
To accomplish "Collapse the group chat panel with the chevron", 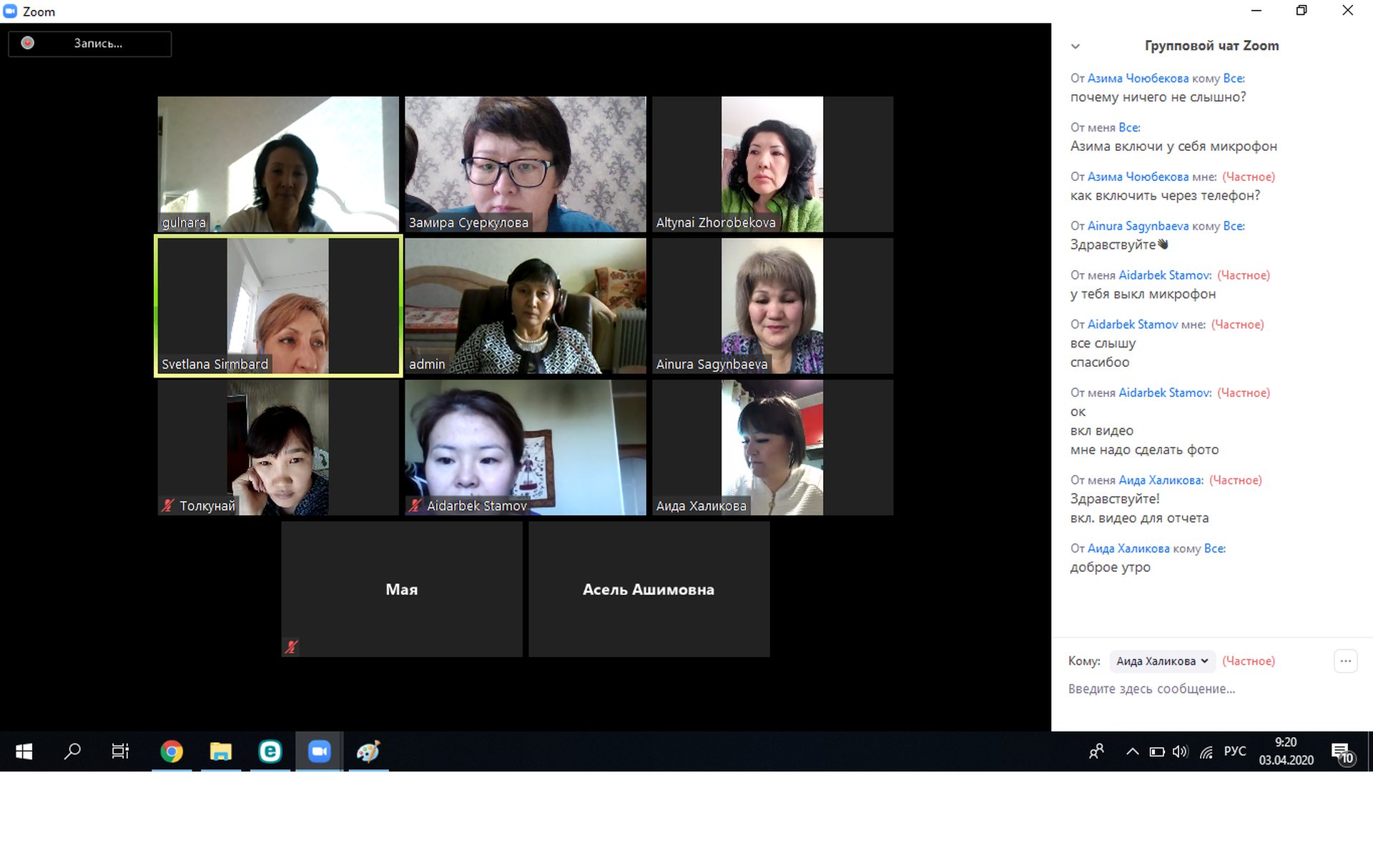I will (1075, 46).
